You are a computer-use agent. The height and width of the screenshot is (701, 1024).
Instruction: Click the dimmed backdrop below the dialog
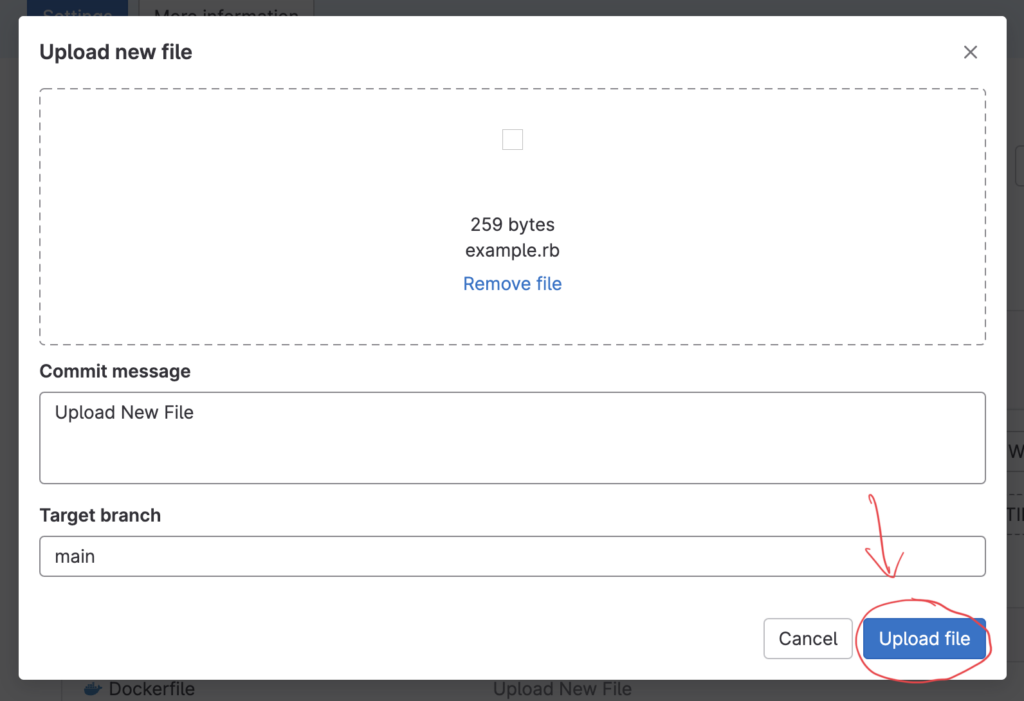[x=300, y=692]
